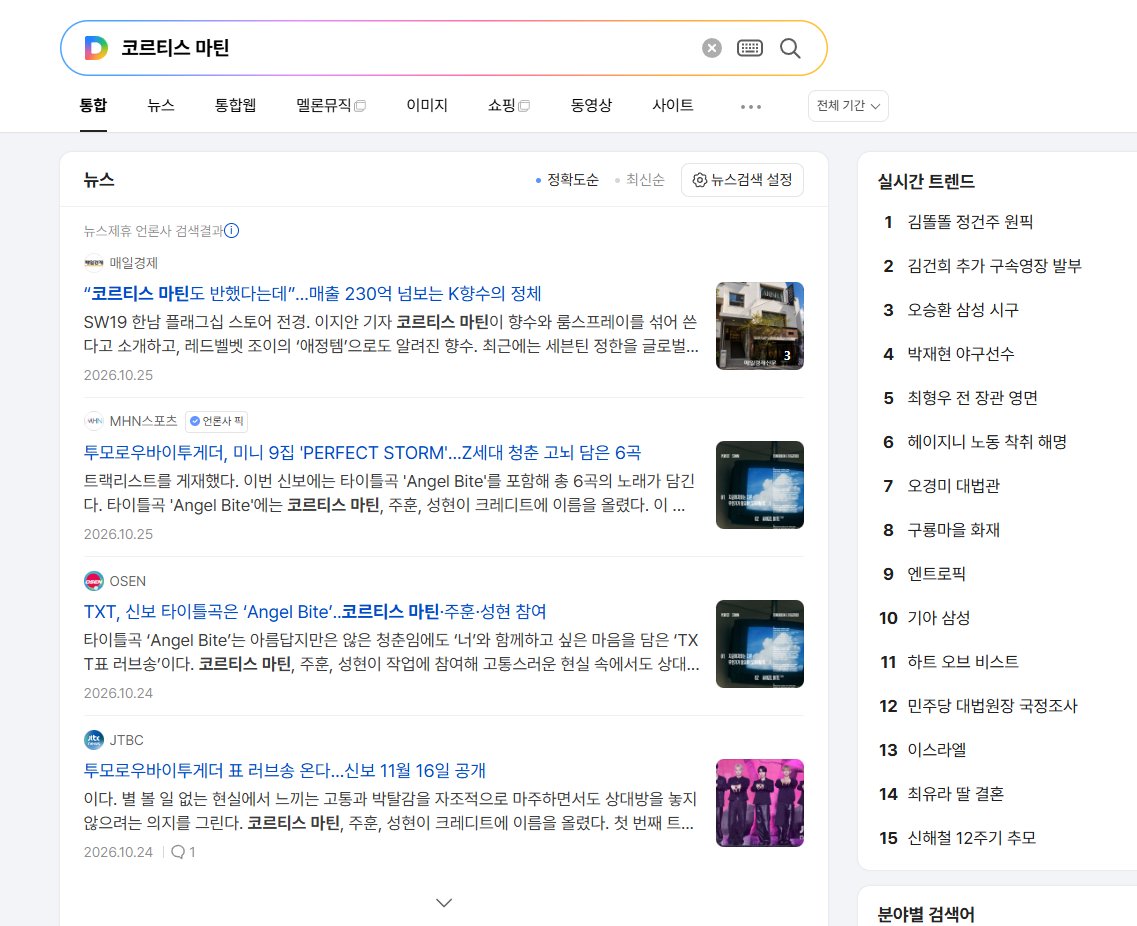The width and height of the screenshot is (1137, 926).
Task: Click the magnifier search icon
Action: (790, 48)
